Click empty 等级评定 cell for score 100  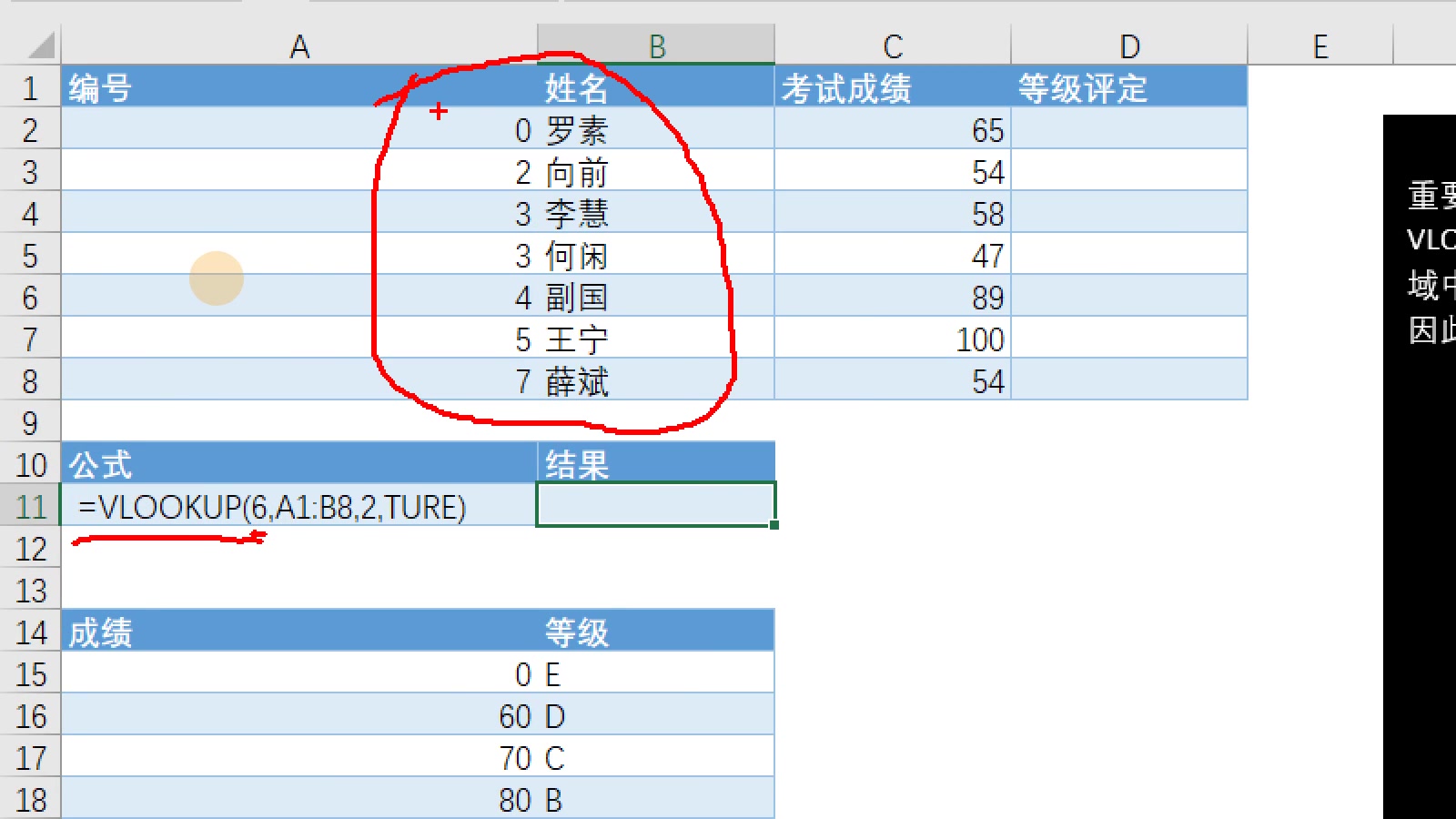click(x=1129, y=339)
